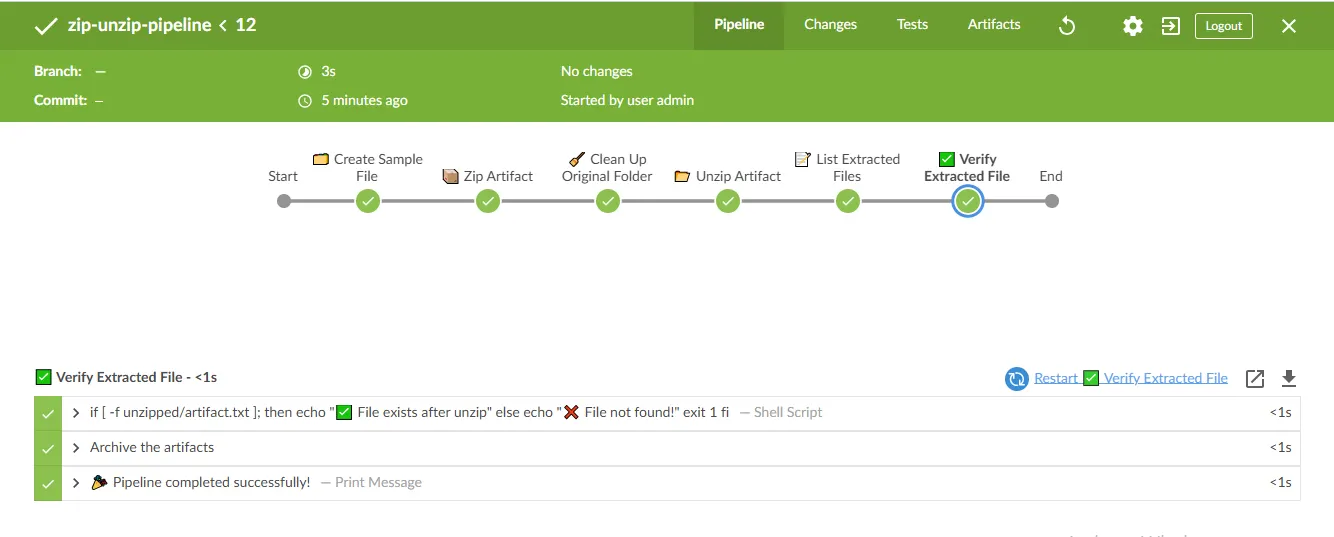Select the Zip Artifact stage node

point(488,201)
